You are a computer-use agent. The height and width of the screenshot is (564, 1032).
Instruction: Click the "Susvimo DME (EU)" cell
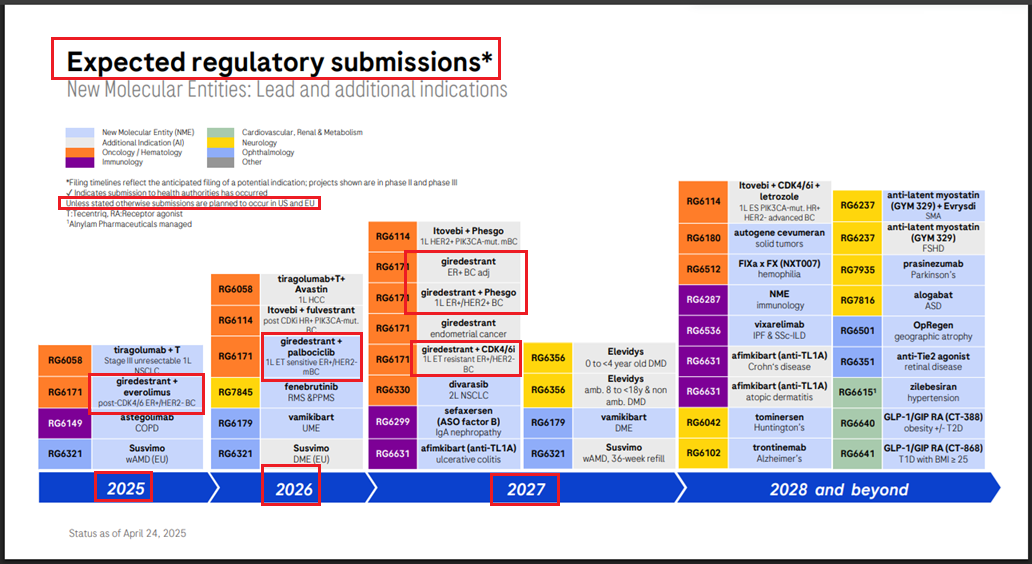coord(311,453)
